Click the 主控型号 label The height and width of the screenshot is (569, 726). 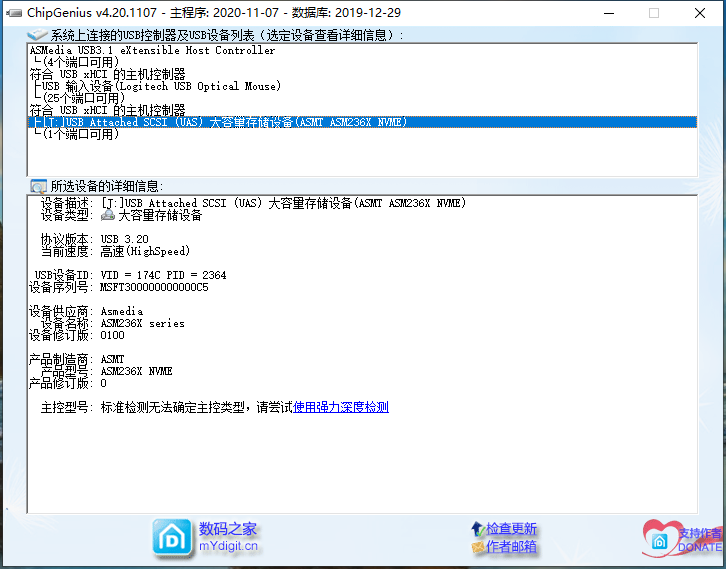coord(65,407)
